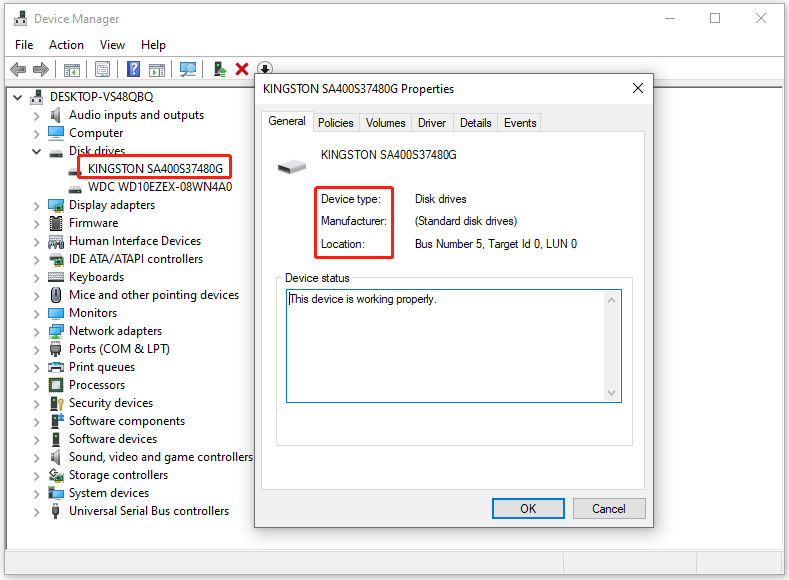The image size is (789, 580).
Task: Select KINGSTON SA400S37480G disk drive
Action: pos(155,169)
